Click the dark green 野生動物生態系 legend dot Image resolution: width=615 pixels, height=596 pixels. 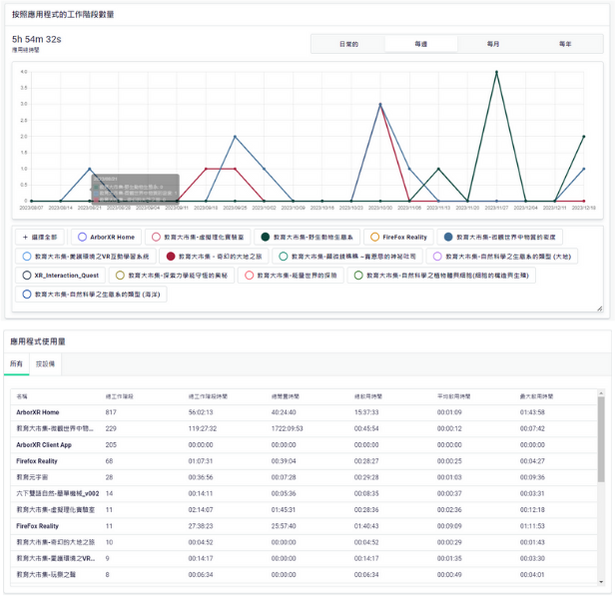tap(263, 237)
